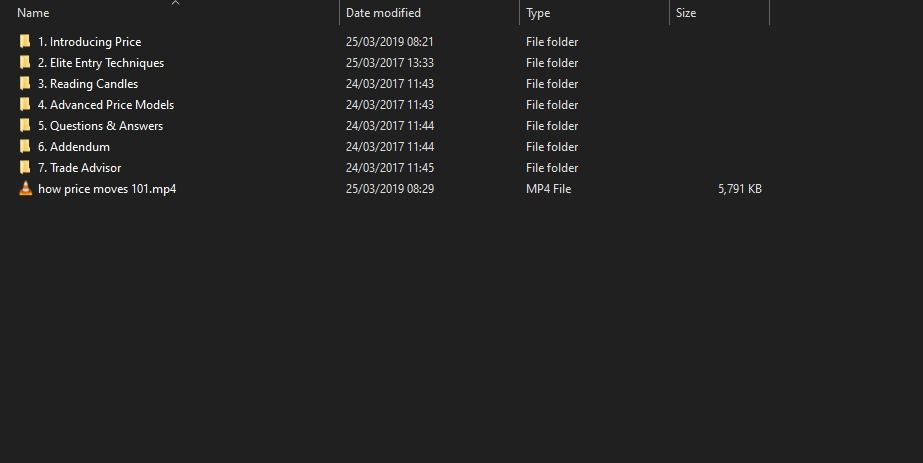Sort by Size column header
The width and height of the screenshot is (923, 463).
pos(686,13)
